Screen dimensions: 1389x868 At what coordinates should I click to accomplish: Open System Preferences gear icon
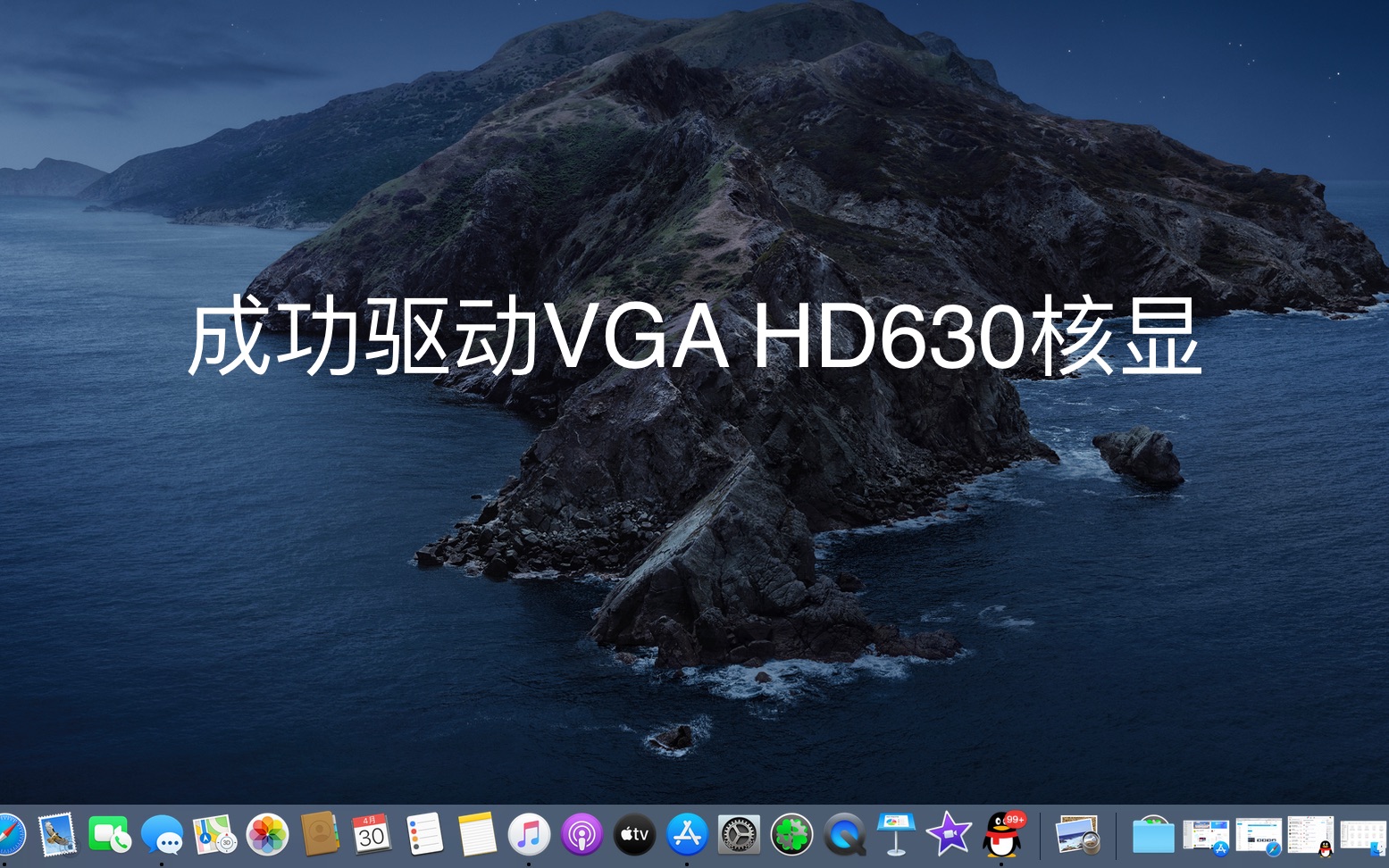739,835
